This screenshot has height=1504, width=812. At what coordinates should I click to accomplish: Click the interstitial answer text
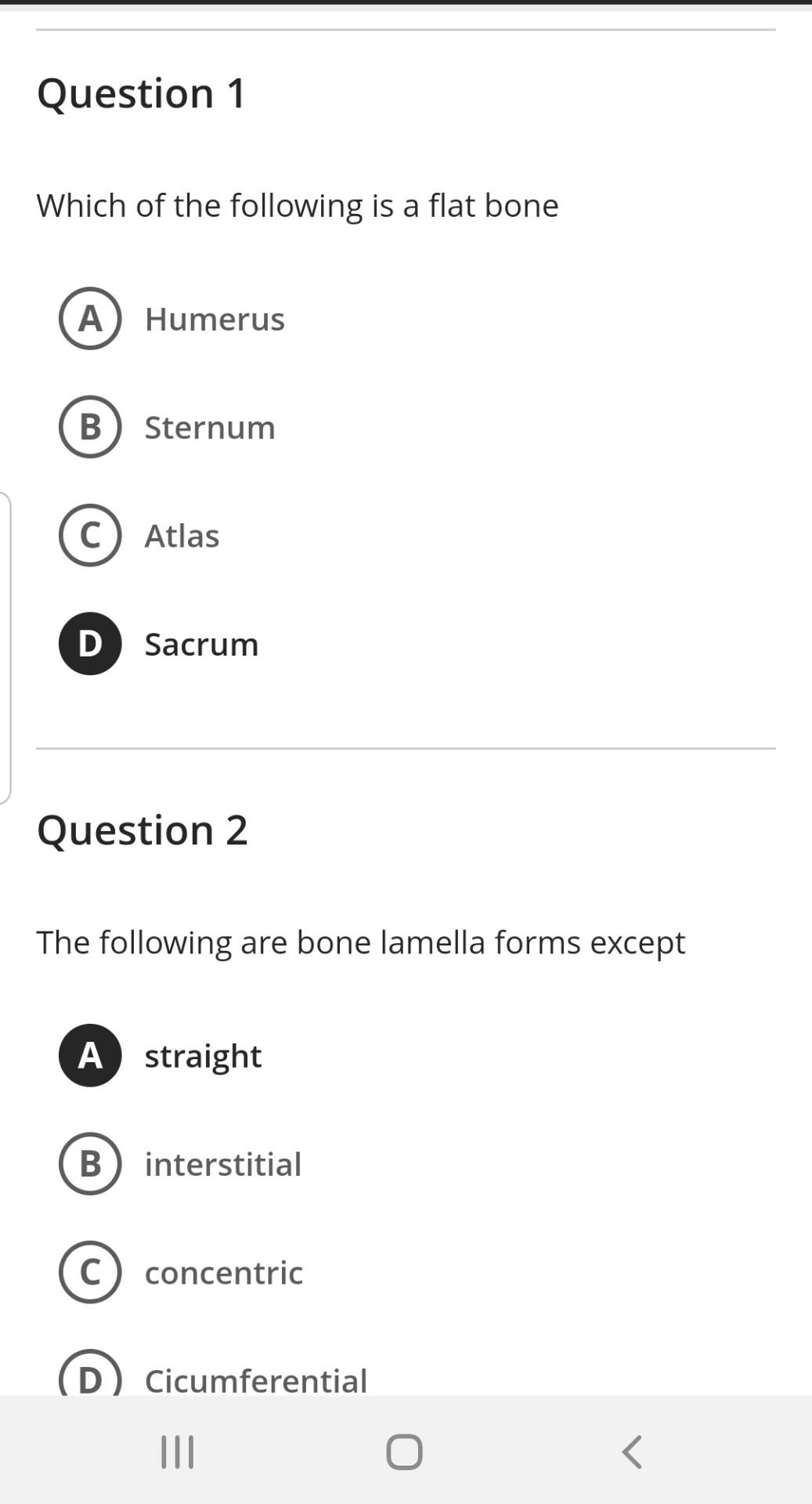(x=223, y=1165)
